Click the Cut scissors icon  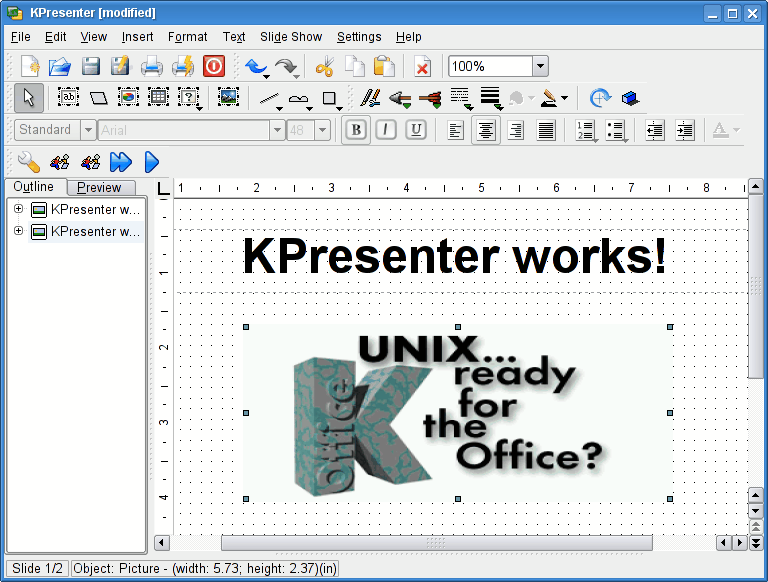pyautogui.click(x=323, y=67)
